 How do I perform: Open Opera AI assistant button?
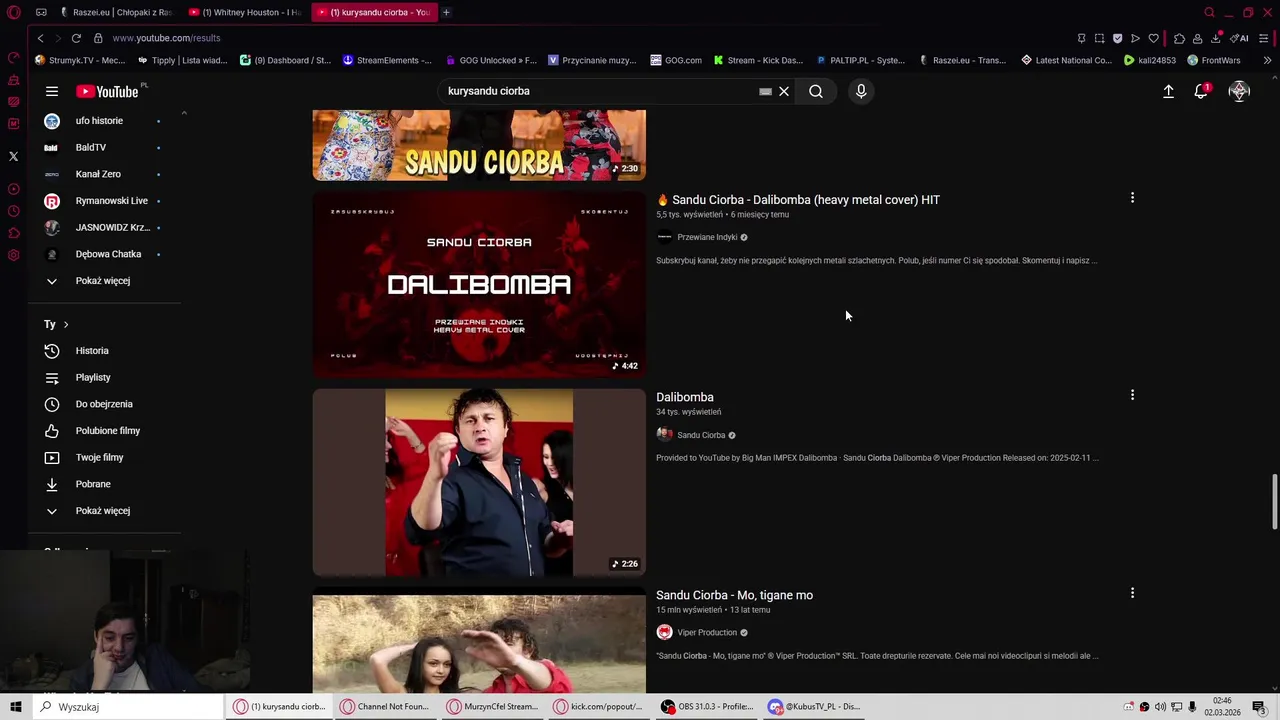point(1240,38)
